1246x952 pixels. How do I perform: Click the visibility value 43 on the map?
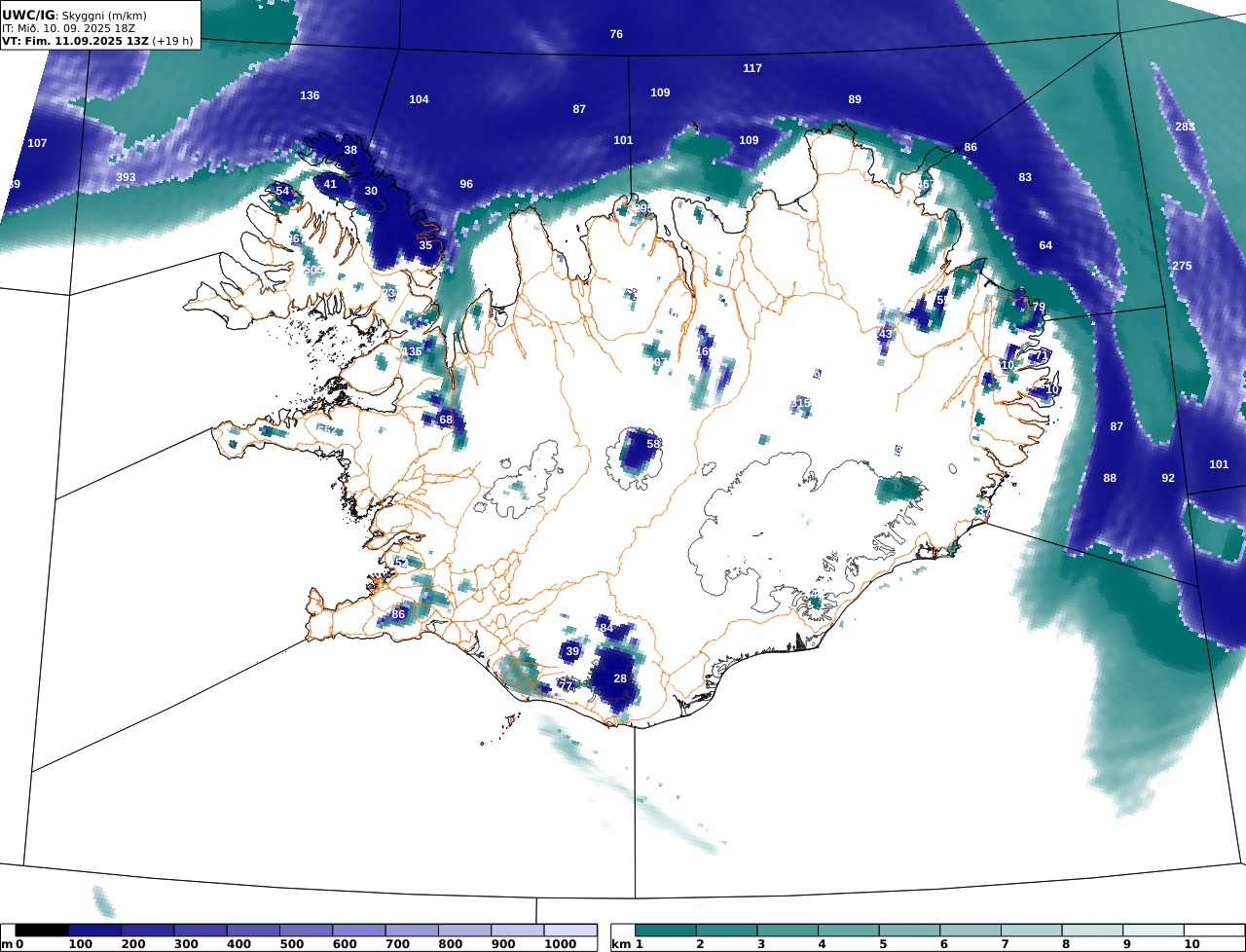pos(885,334)
